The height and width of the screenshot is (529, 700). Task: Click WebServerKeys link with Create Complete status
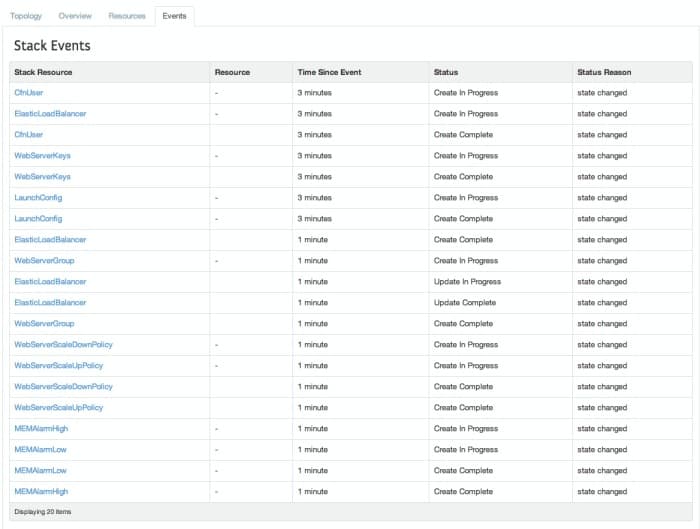click(42, 177)
